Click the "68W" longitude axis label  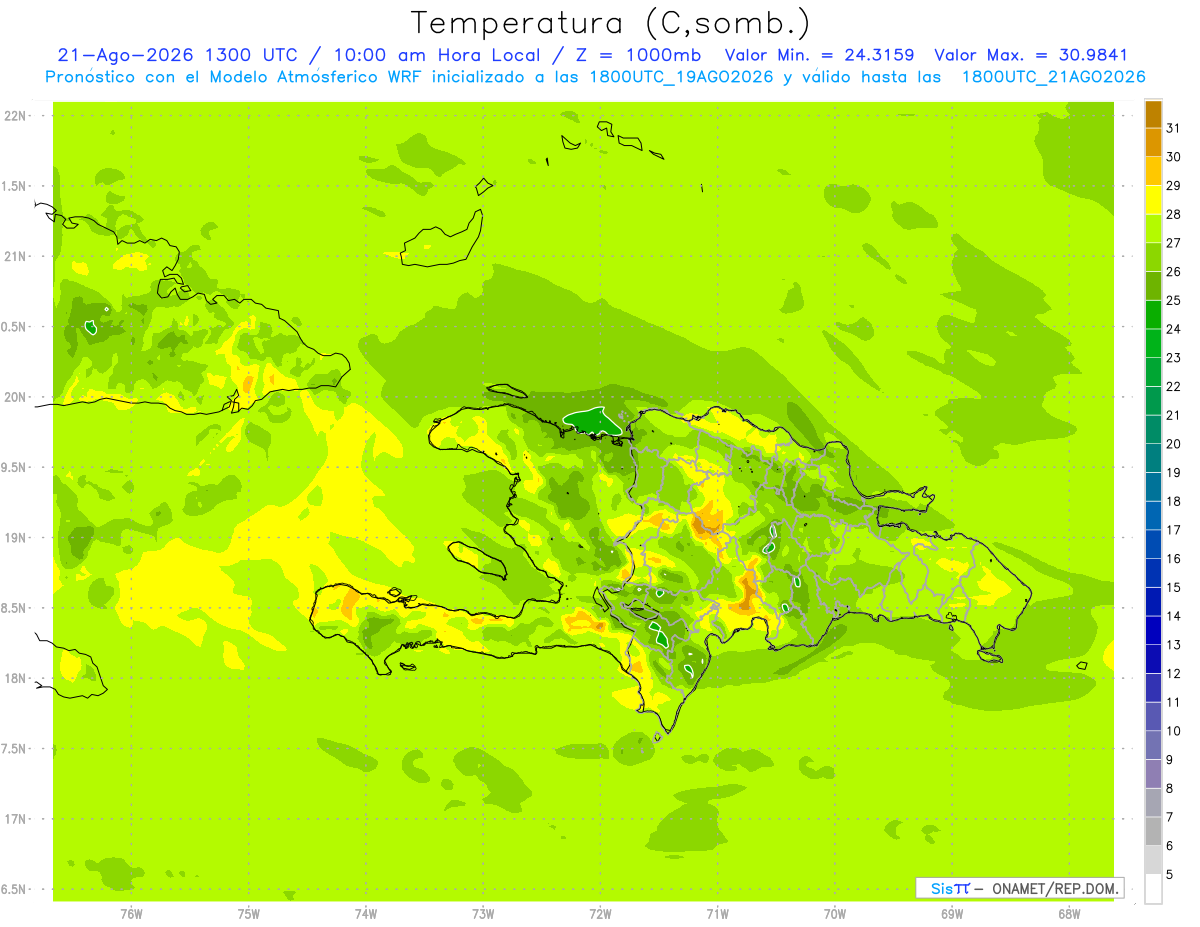click(x=1068, y=913)
